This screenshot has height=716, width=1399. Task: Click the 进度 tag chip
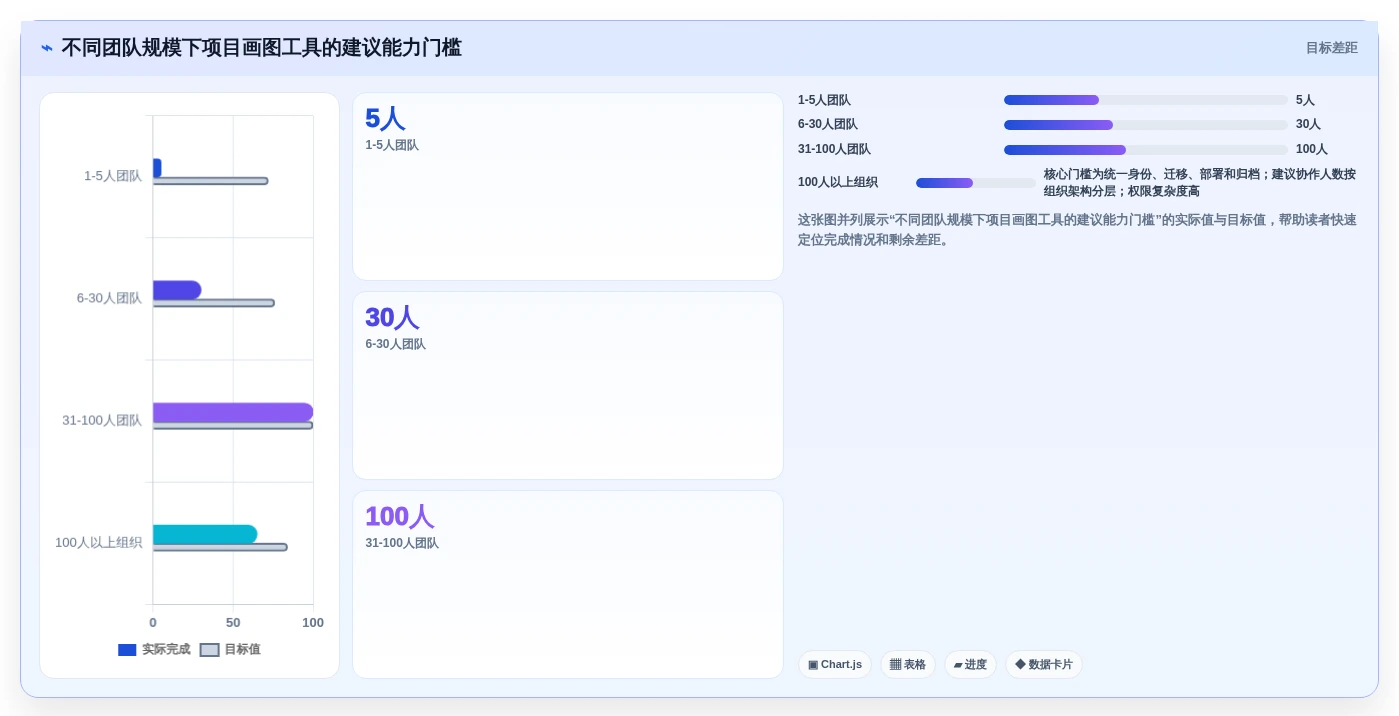[970, 665]
